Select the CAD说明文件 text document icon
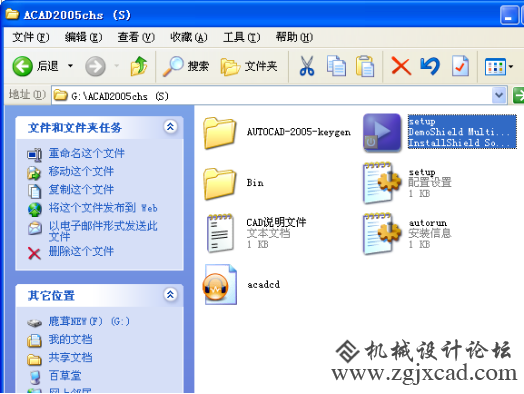Viewport: 524px width, 394px height. tap(220, 233)
